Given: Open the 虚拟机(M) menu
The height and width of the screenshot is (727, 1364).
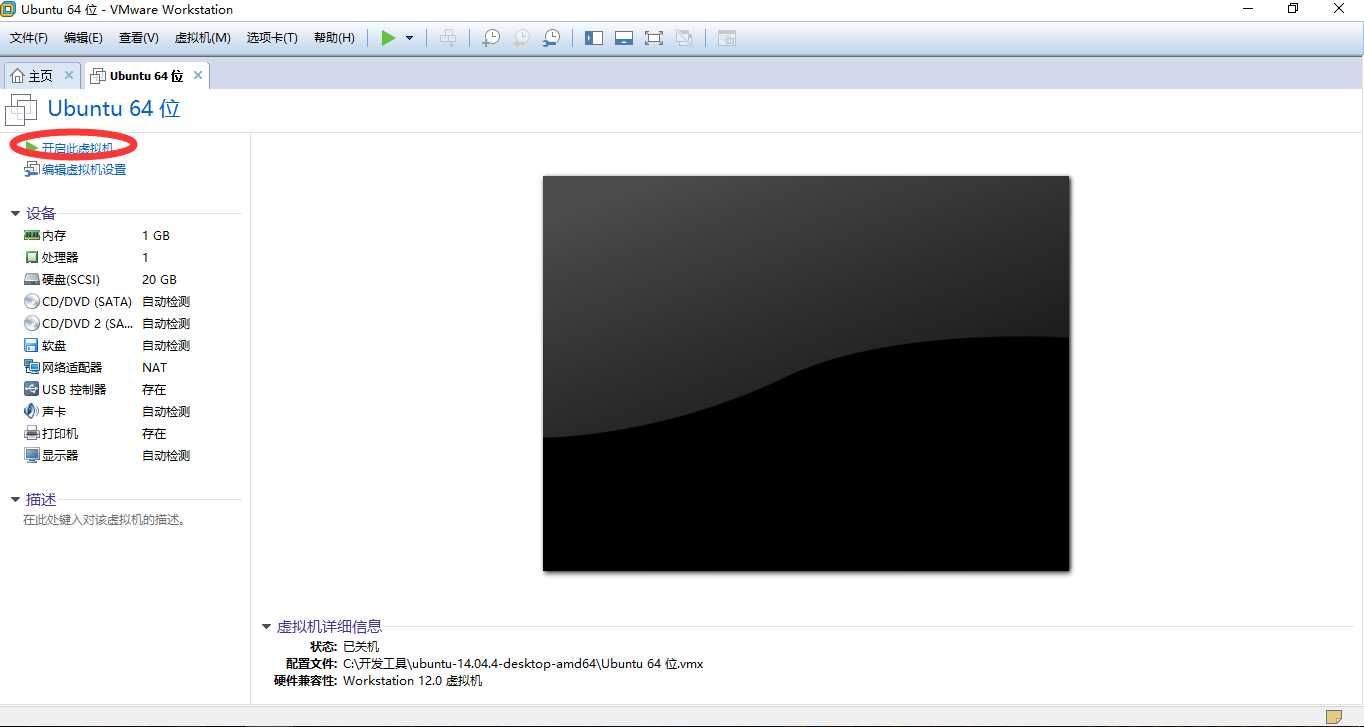Looking at the screenshot, I should [x=202, y=38].
